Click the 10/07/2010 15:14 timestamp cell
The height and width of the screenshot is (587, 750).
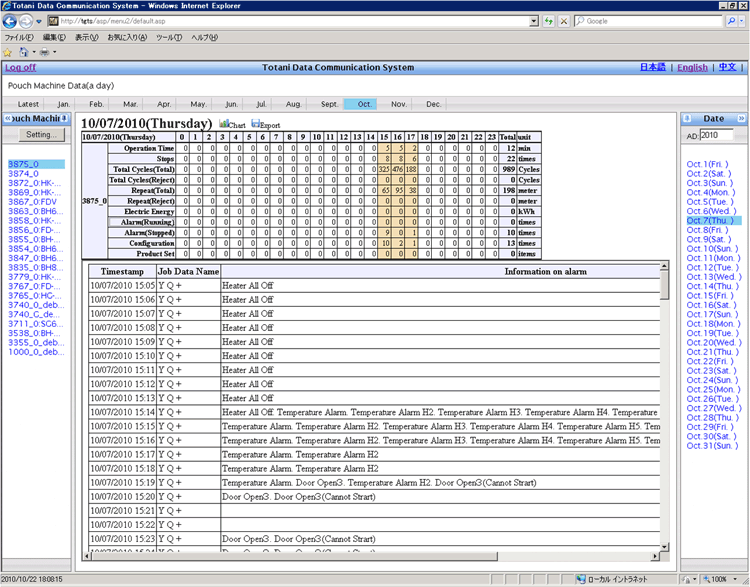point(122,412)
